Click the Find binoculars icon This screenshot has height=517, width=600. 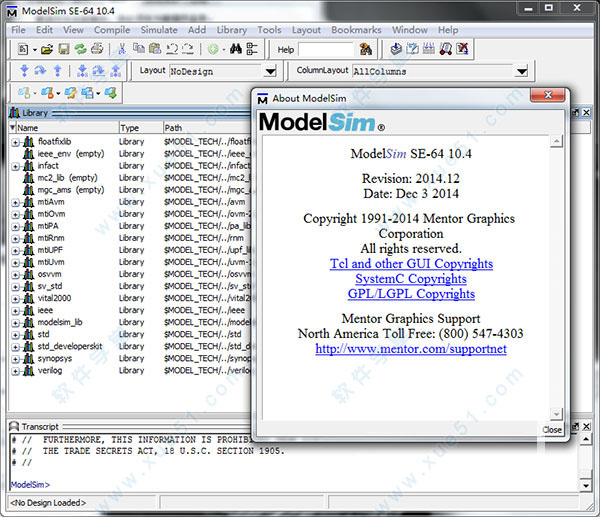237,49
